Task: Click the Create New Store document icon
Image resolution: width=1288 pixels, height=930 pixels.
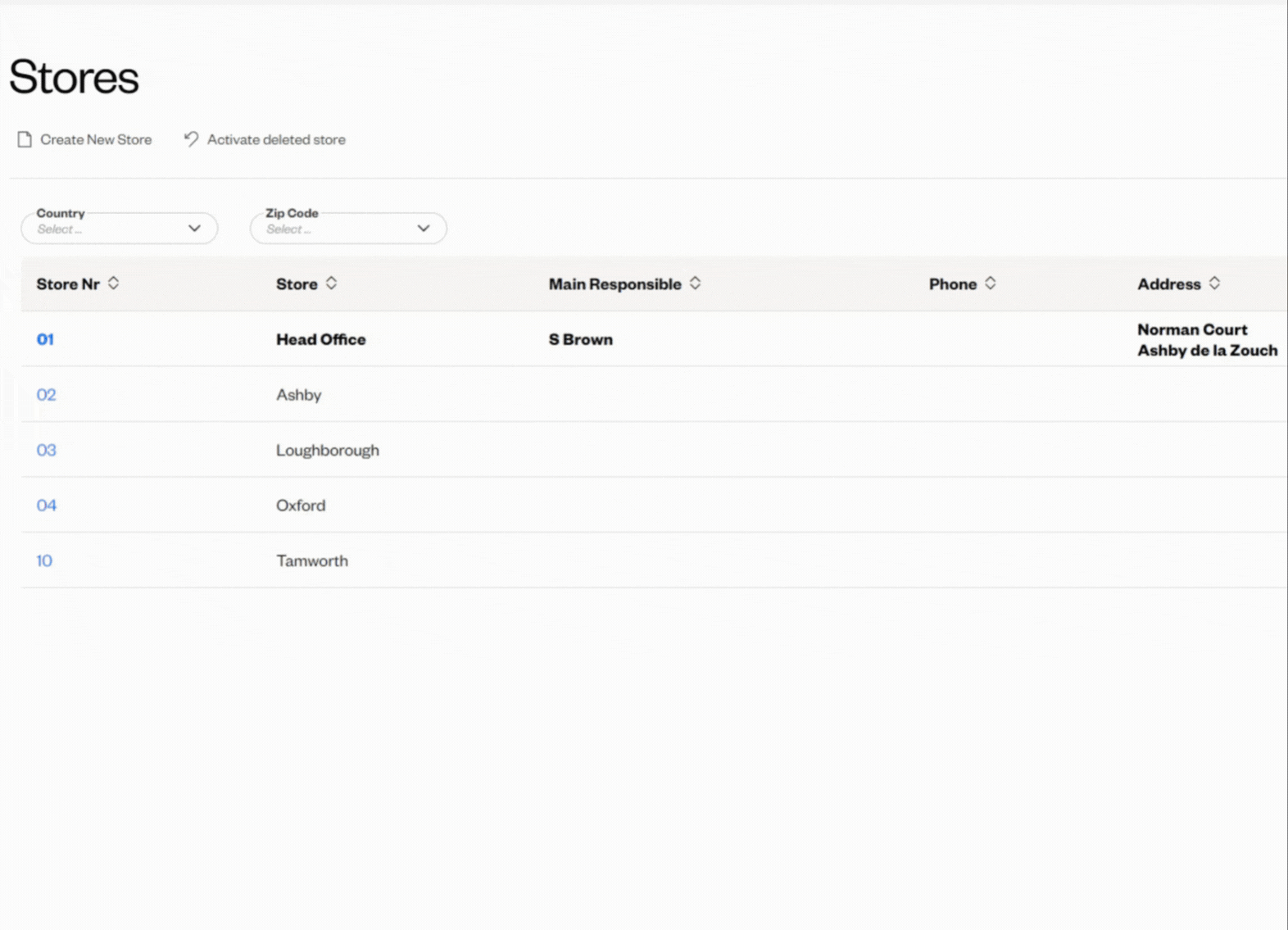Action: pos(25,139)
